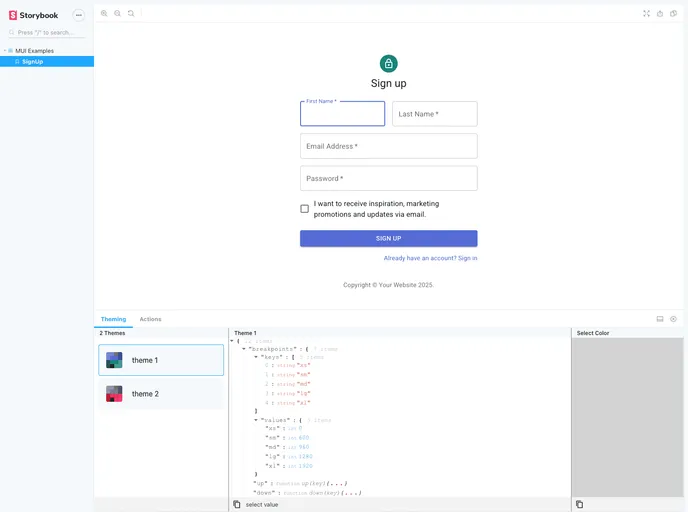The height and width of the screenshot is (512, 688).
Task: Enter full screen mode via toolbar icon
Action: click(x=646, y=13)
